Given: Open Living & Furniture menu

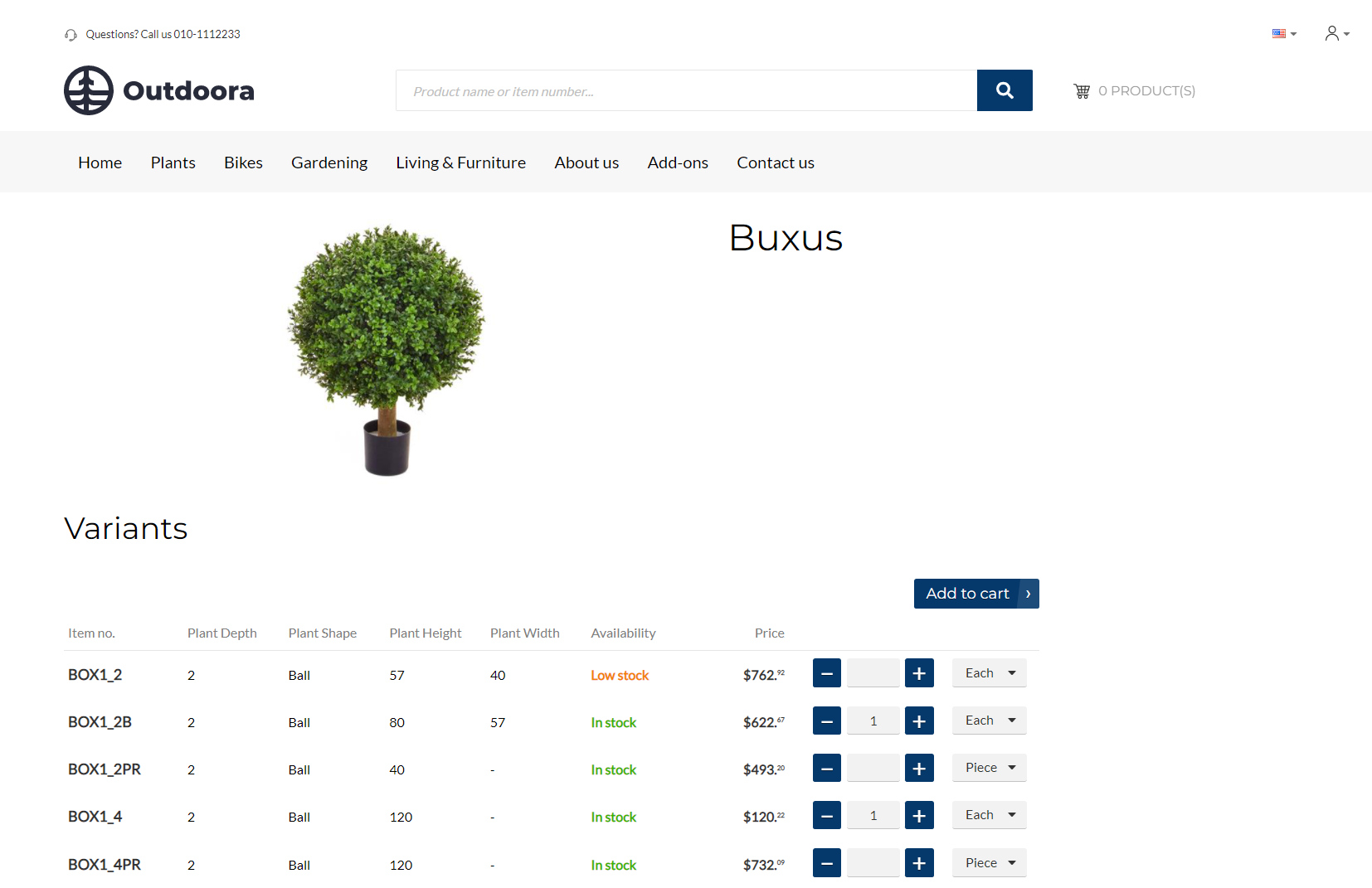Looking at the screenshot, I should (x=461, y=163).
